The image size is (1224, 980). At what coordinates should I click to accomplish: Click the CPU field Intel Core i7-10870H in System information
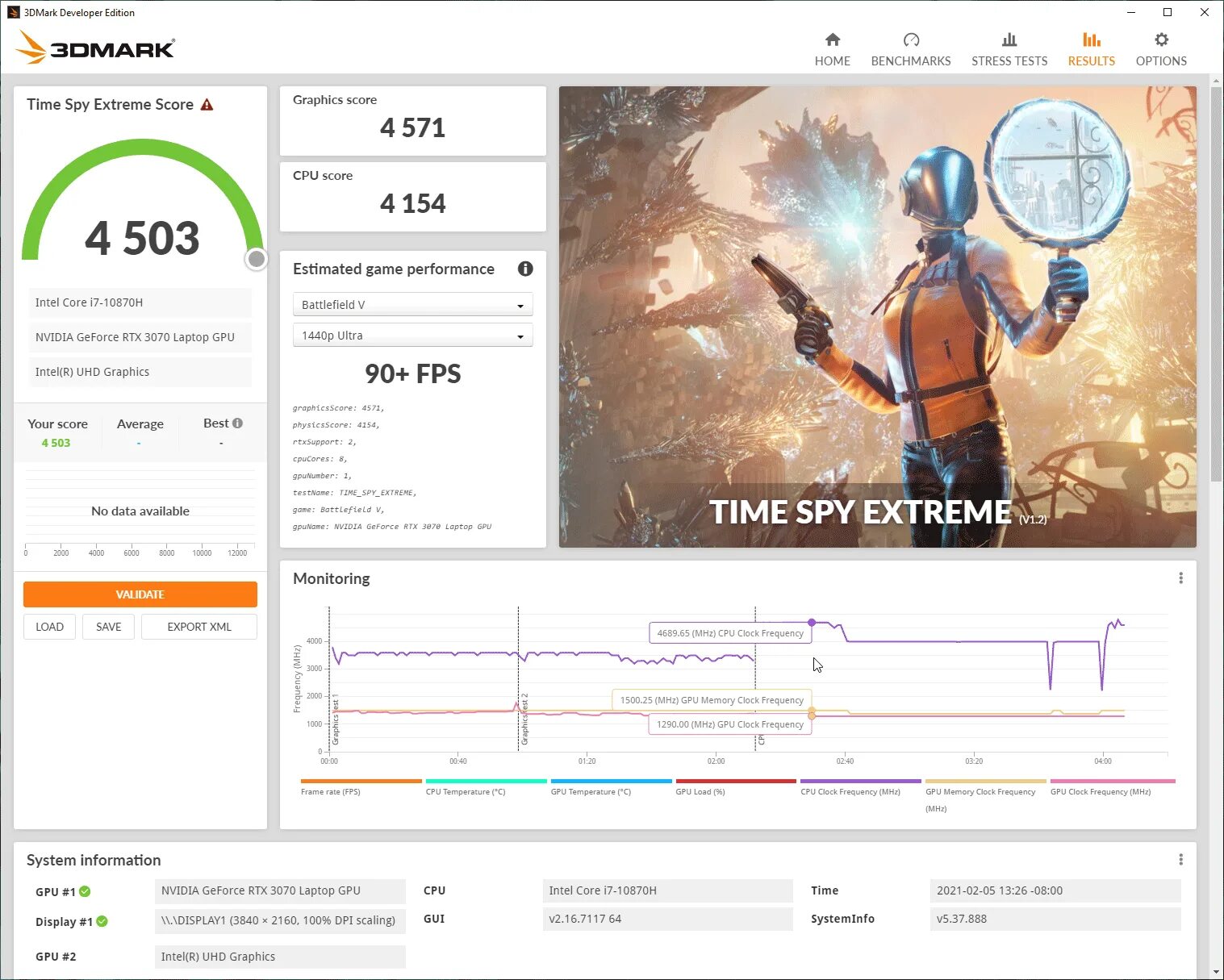(667, 890)
